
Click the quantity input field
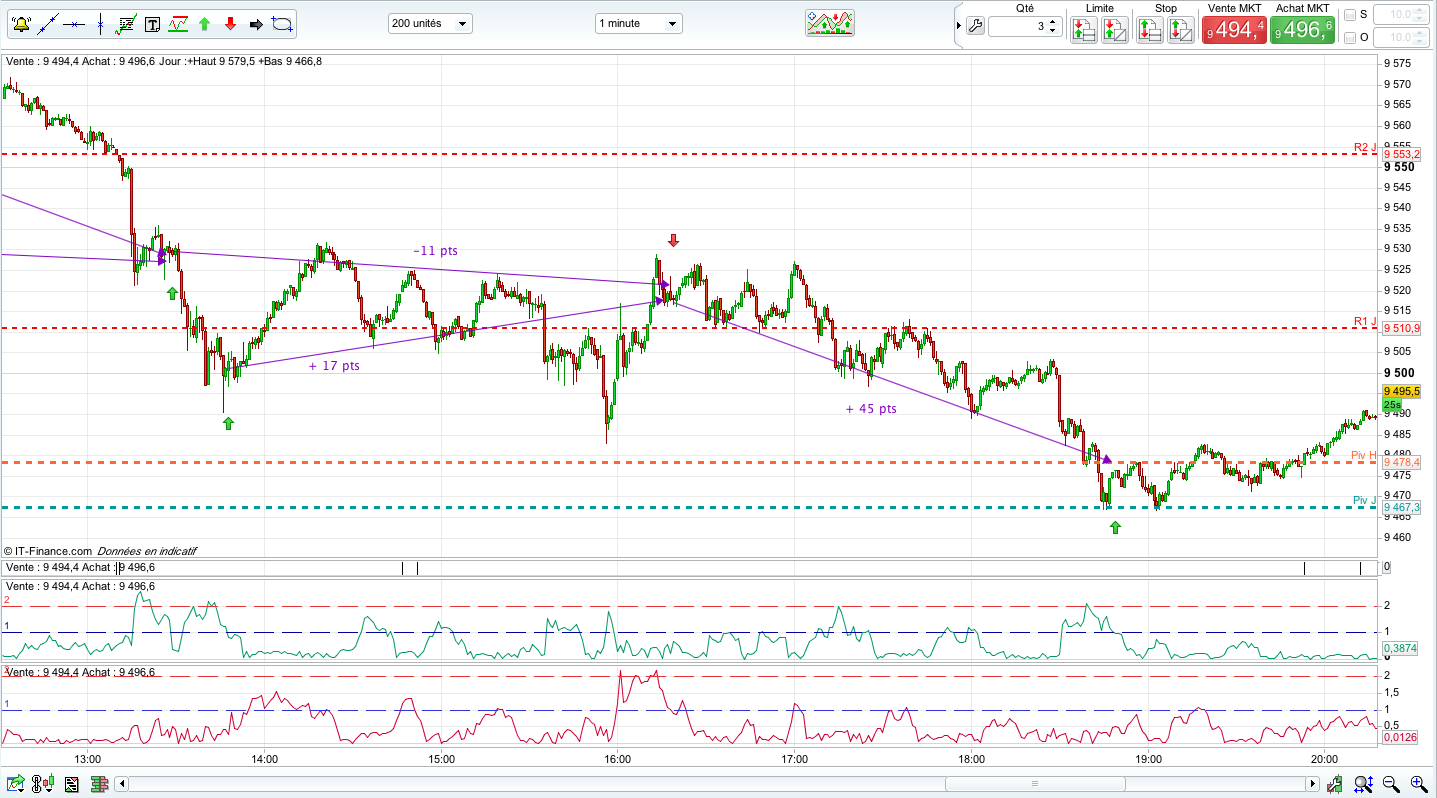1016,27
